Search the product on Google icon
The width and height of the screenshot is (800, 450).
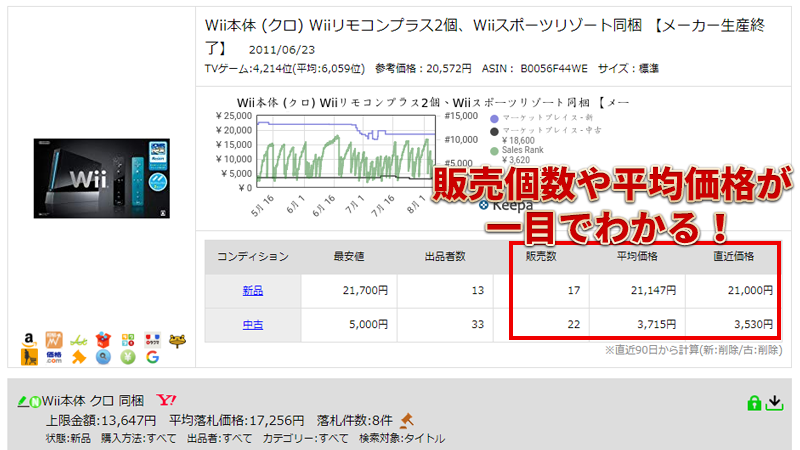pos(153,357)
